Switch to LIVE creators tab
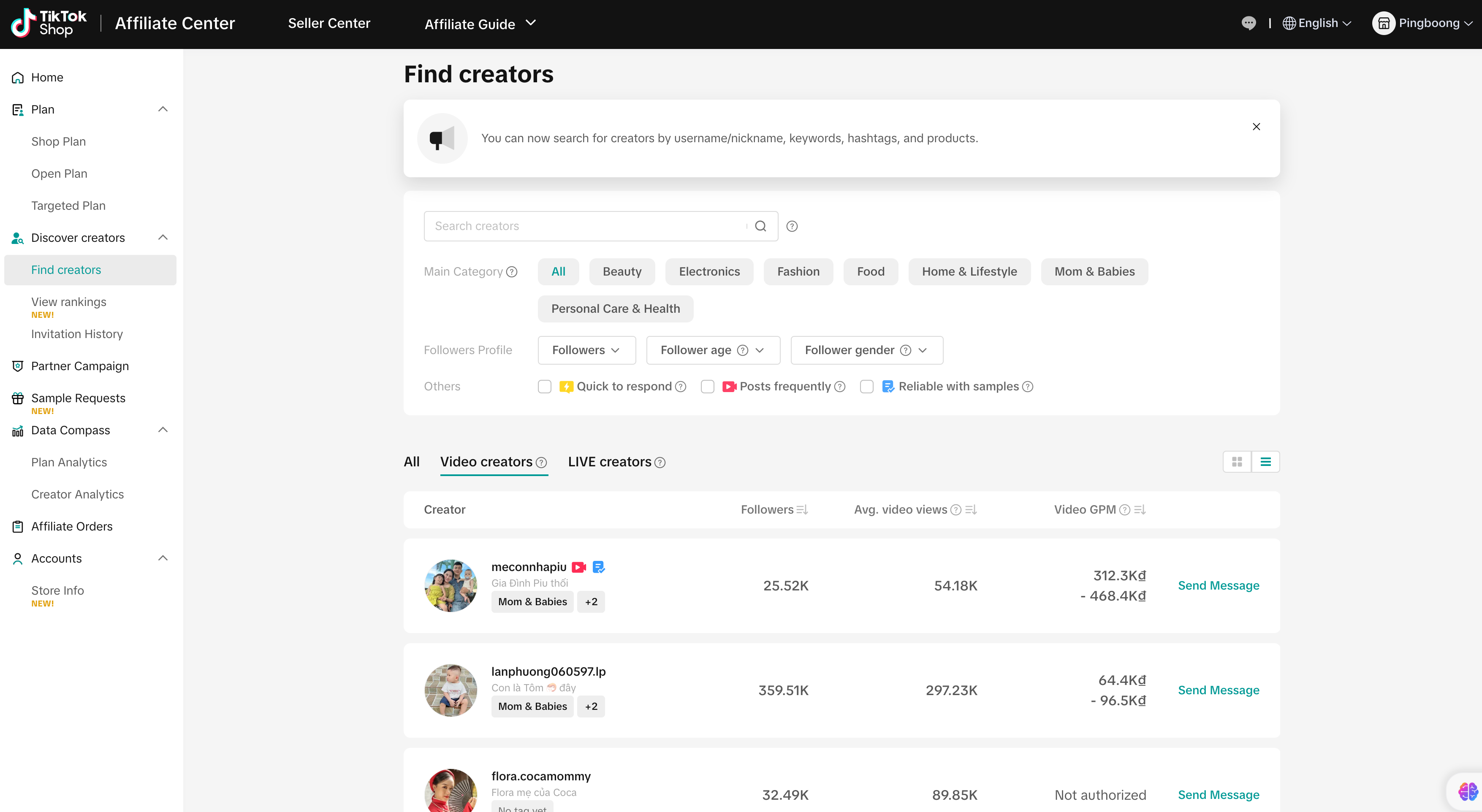This screenshot has width=1482, height=812. [x=609, y=462]
